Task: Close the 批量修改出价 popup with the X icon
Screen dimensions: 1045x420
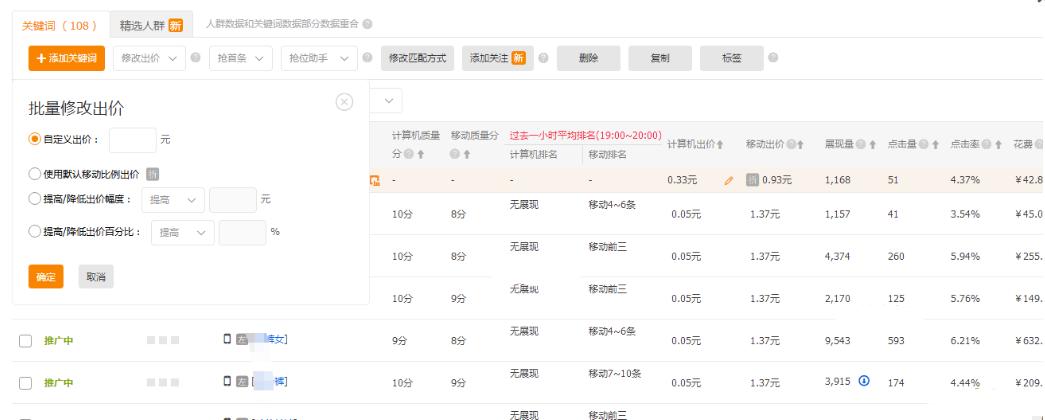Action: 344,102
